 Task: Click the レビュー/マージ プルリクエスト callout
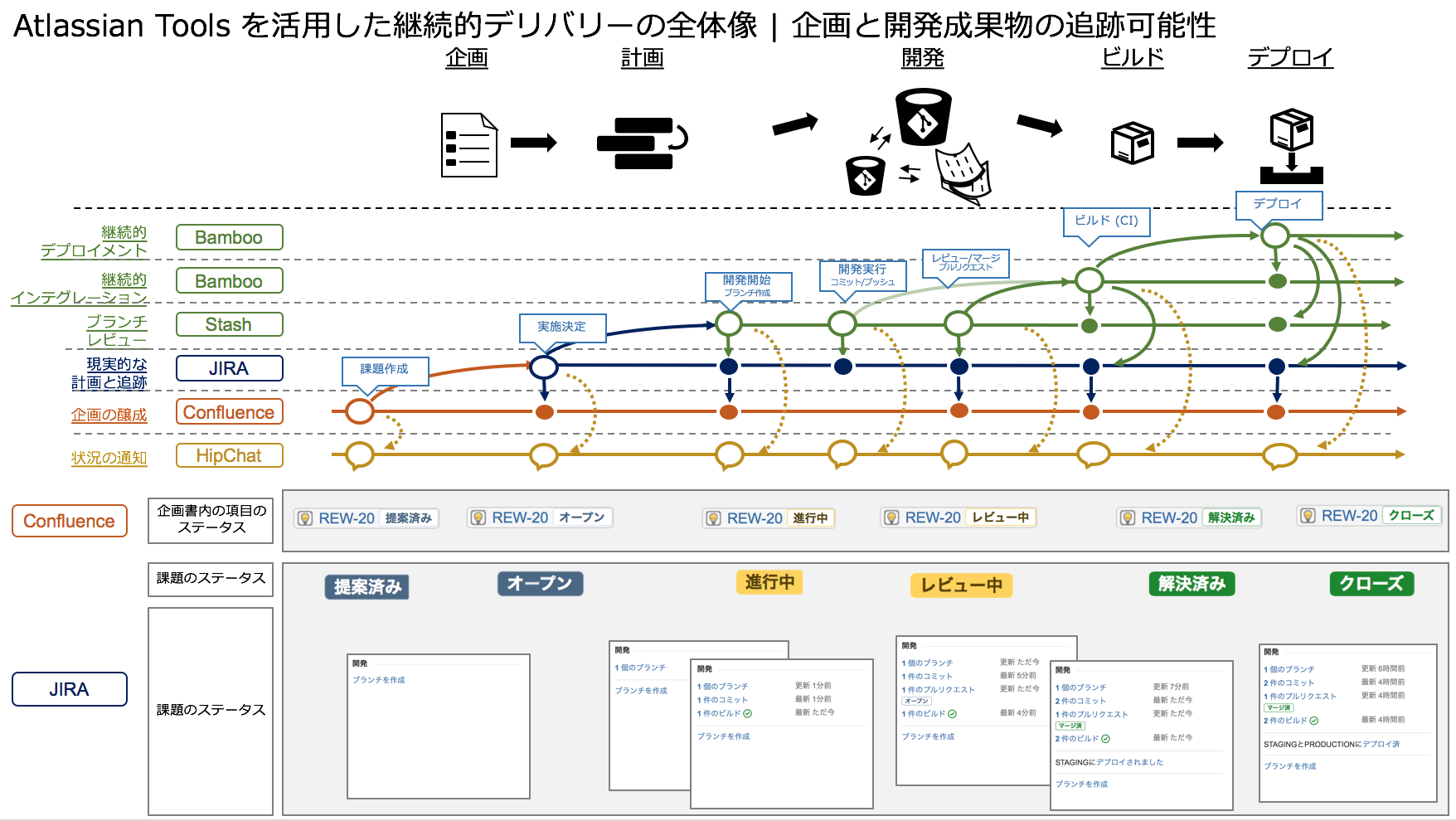(966, 262)
